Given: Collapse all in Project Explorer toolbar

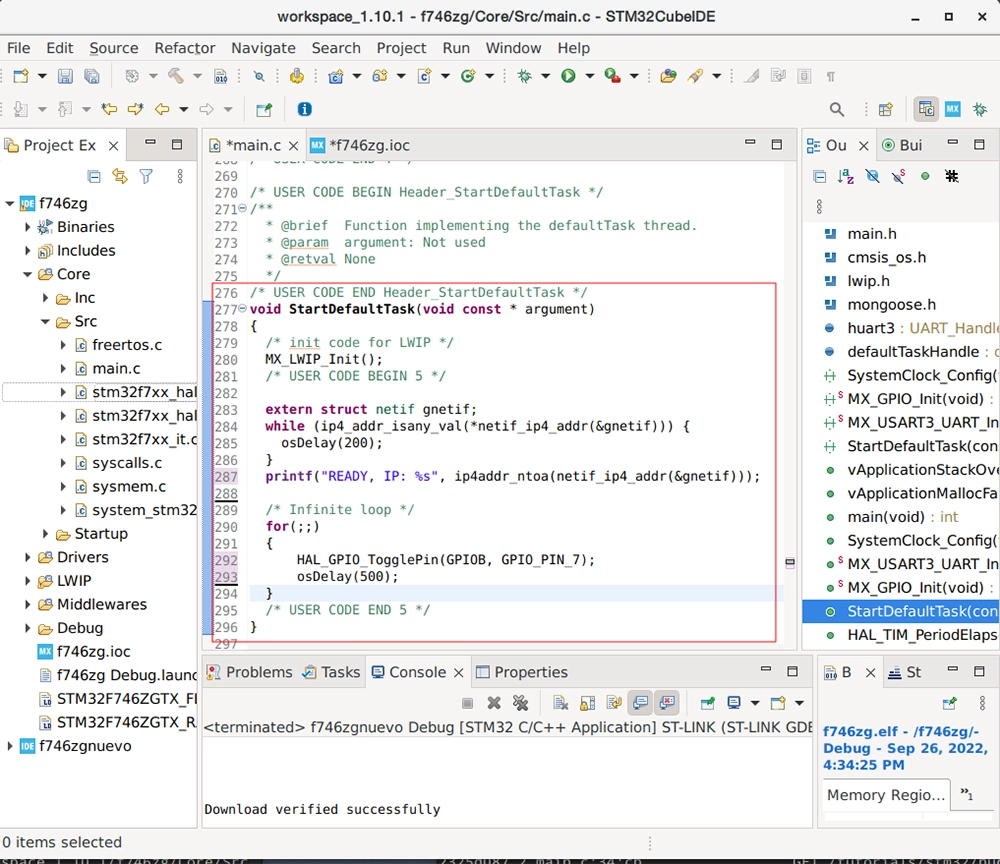Looking at the screenshot, I should tap(94, 176).
